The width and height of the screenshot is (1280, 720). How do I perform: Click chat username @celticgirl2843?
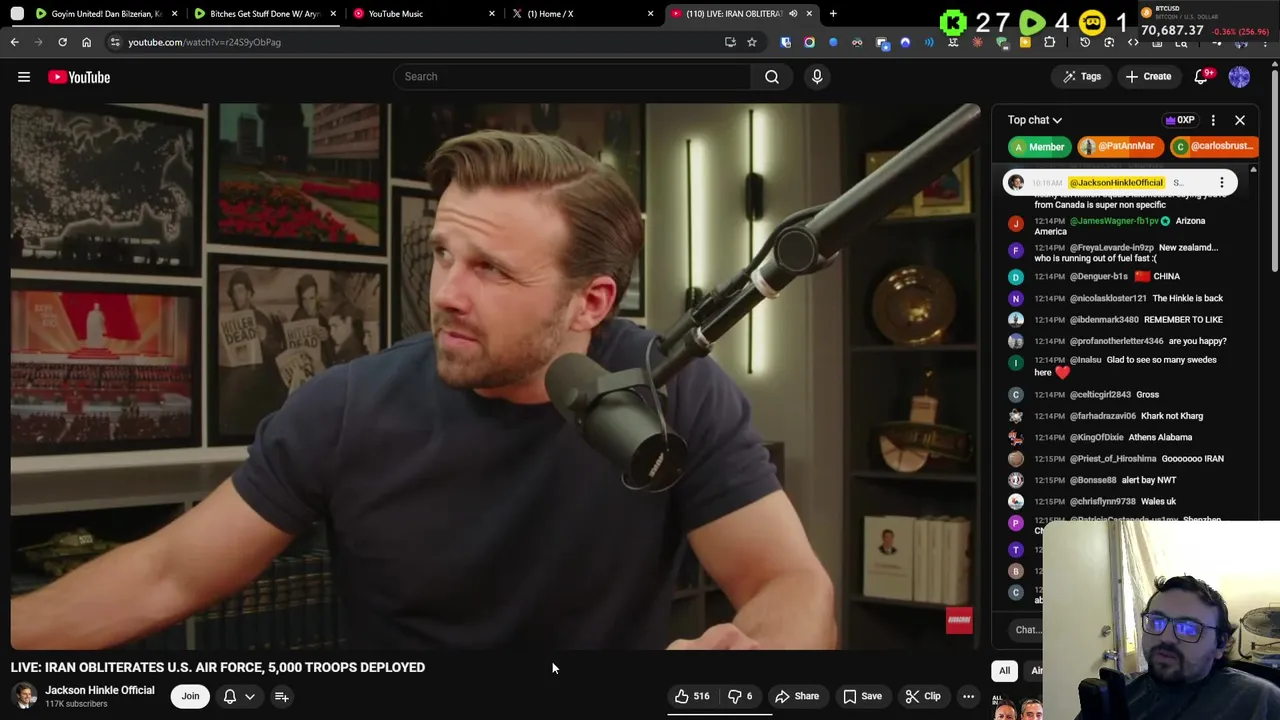pos(1100,395)
